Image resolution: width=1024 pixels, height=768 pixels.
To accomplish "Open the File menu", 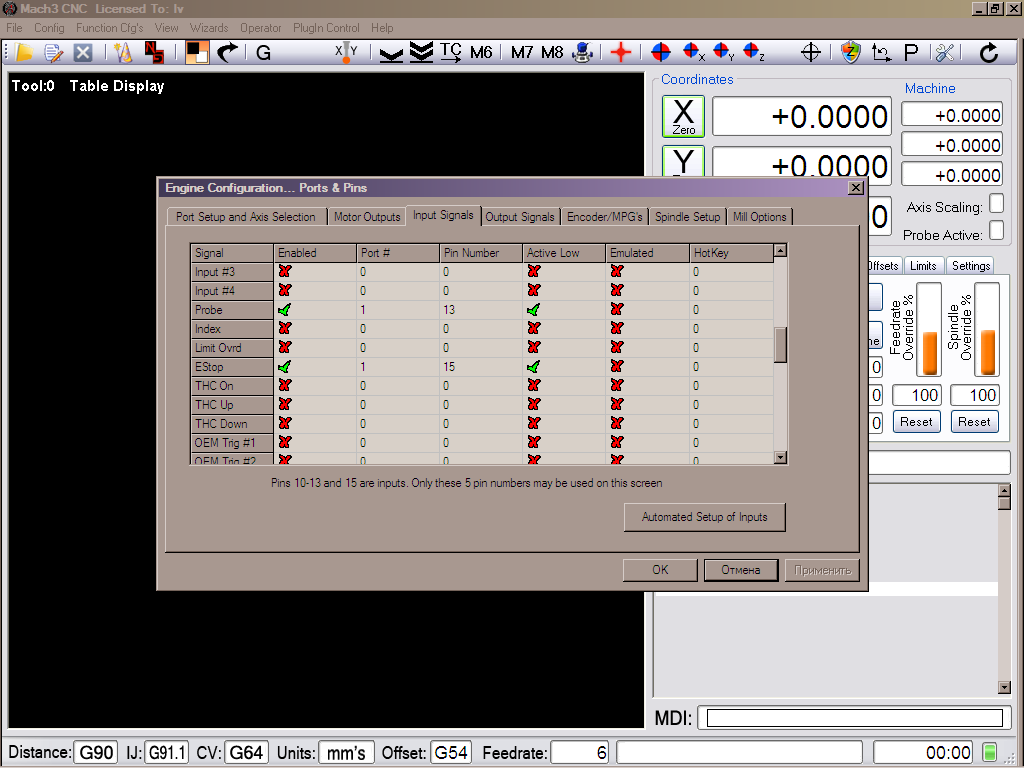I will point(14,28).
